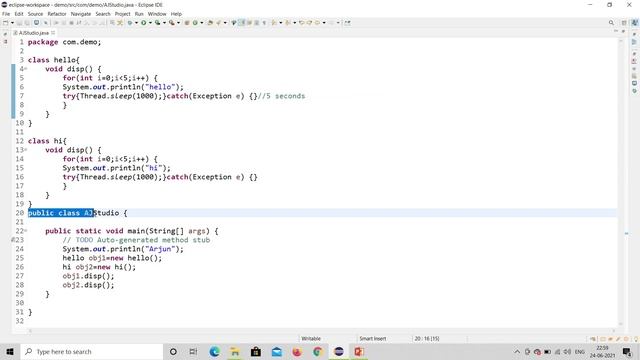The height and width of the screenshot is (360, 640).
Task: Click the Toggle Mark Occurrences icon
Action: click(x=242, y=23)
